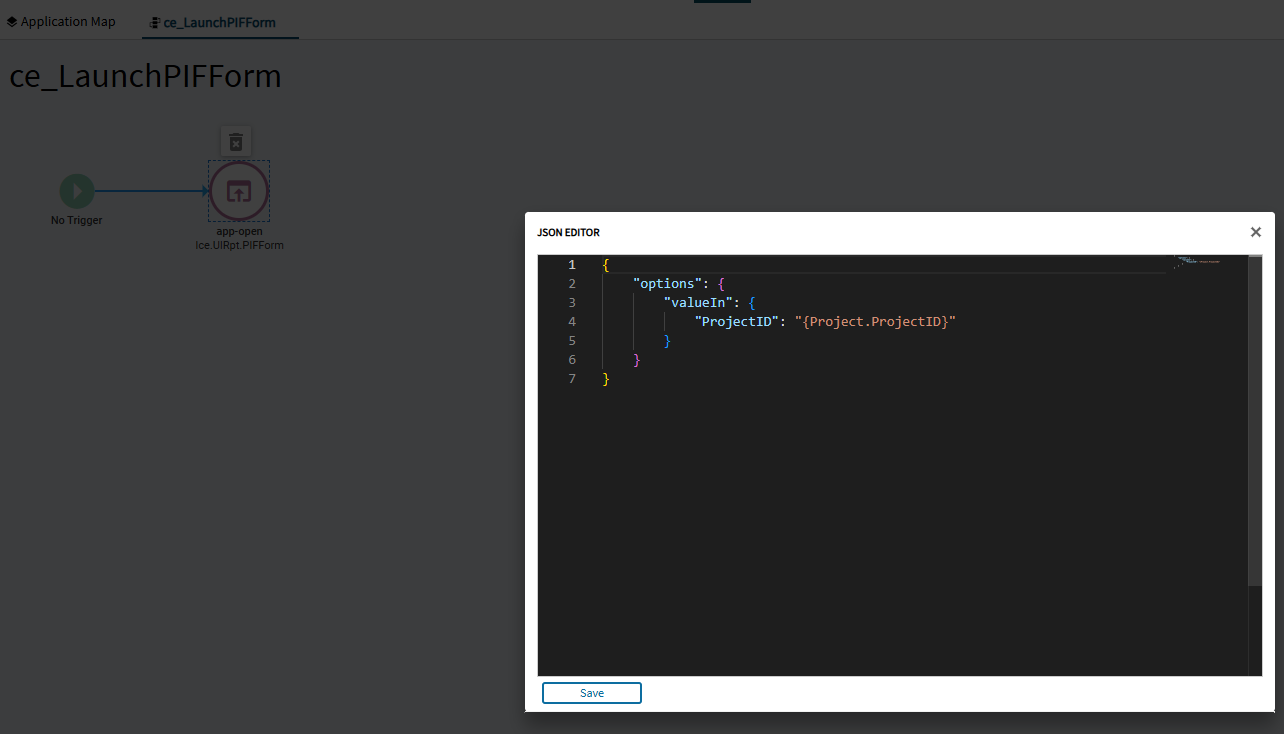Image resolution: width=1284 pixels, height=734 pixels.
Task: Select the ce_LaunchPIFForm tab label
Action: 219,22
